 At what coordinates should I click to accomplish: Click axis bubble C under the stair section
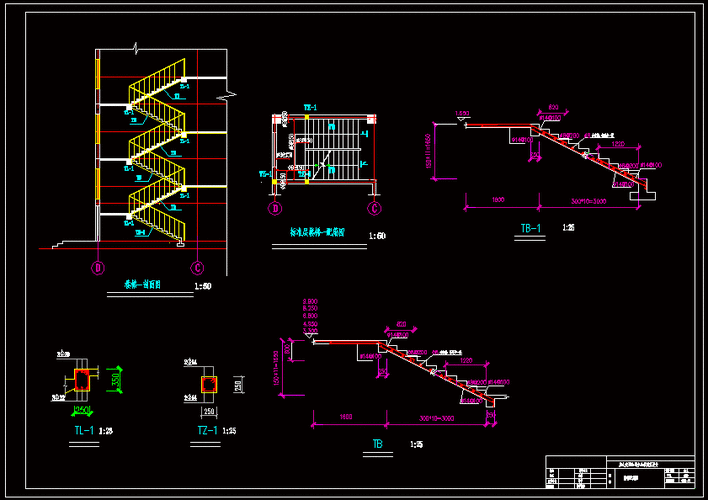coord(197,268)
